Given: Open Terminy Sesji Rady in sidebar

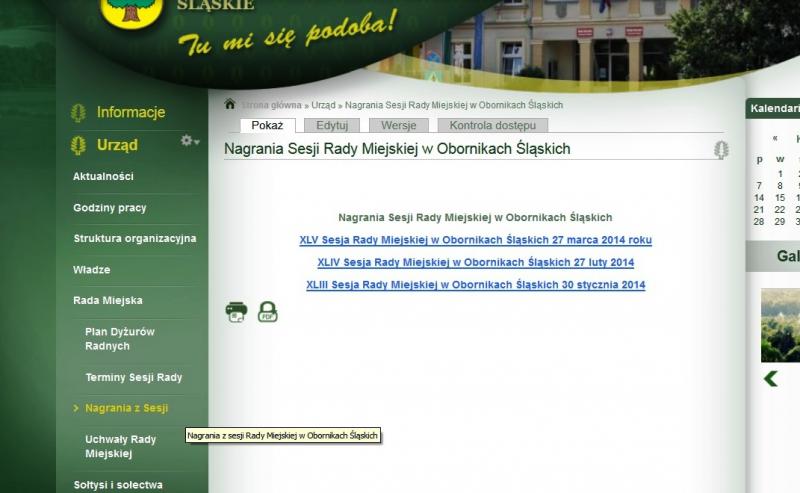Looking at the screenshot, I should click(x=133, y=377).
